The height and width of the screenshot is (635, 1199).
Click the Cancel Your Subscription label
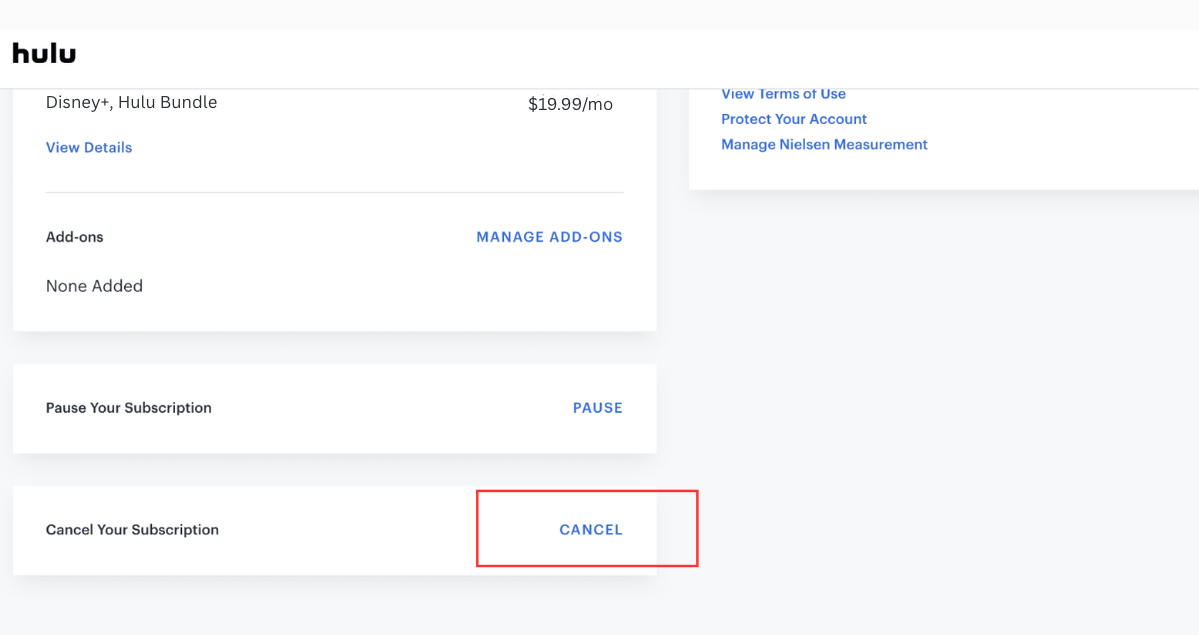[132, 530]
